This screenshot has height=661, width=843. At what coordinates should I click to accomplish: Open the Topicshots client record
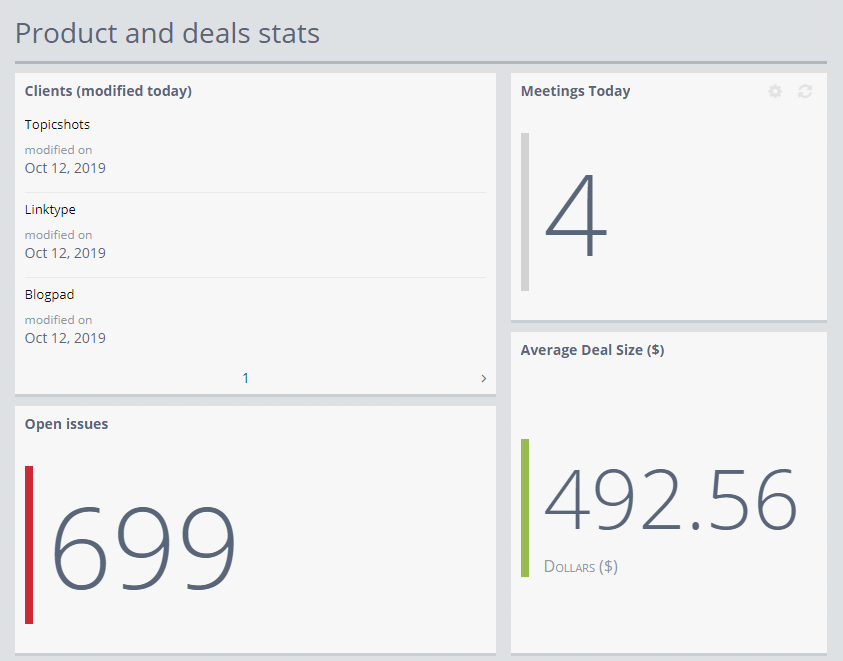point(57,125)
